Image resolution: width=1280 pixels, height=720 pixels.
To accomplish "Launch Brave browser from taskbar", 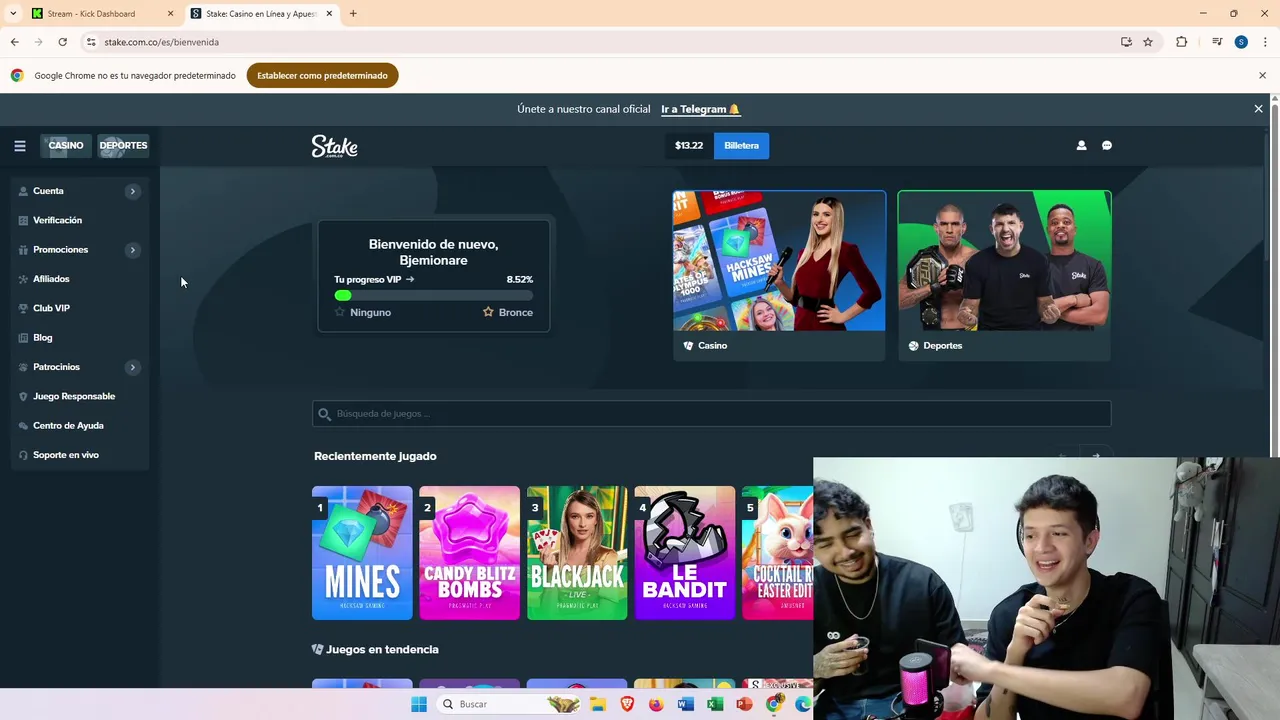I will pyautogui.click(x=627, y=704).
